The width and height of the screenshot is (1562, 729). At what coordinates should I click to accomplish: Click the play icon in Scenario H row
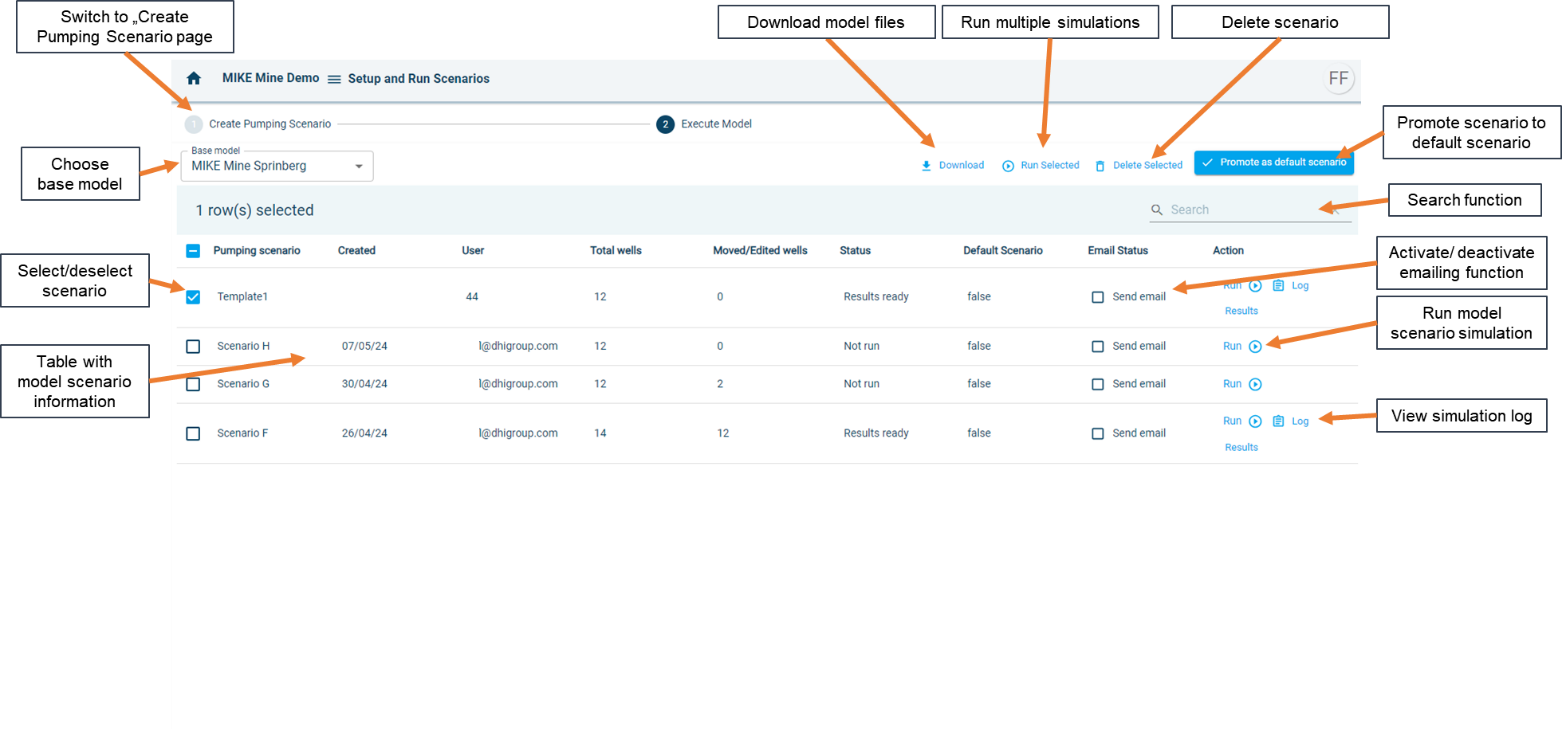pos(1255,346)
